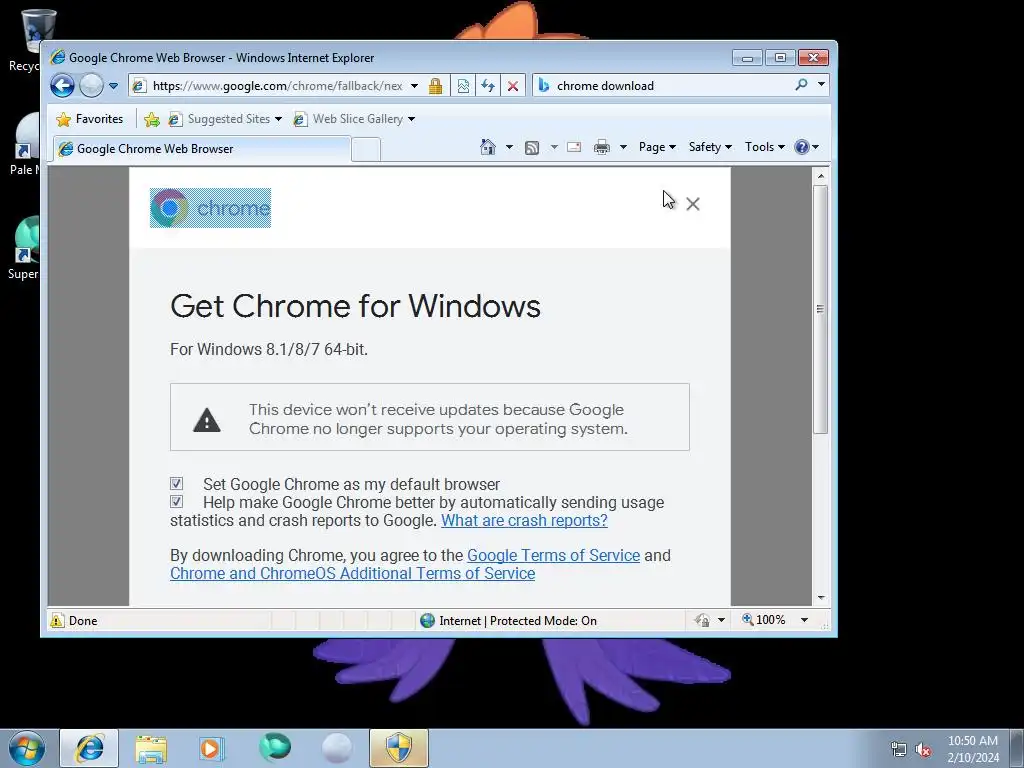Expand the Print dropdown arrow
1024x768 pixels.
(x=623, y=148)
